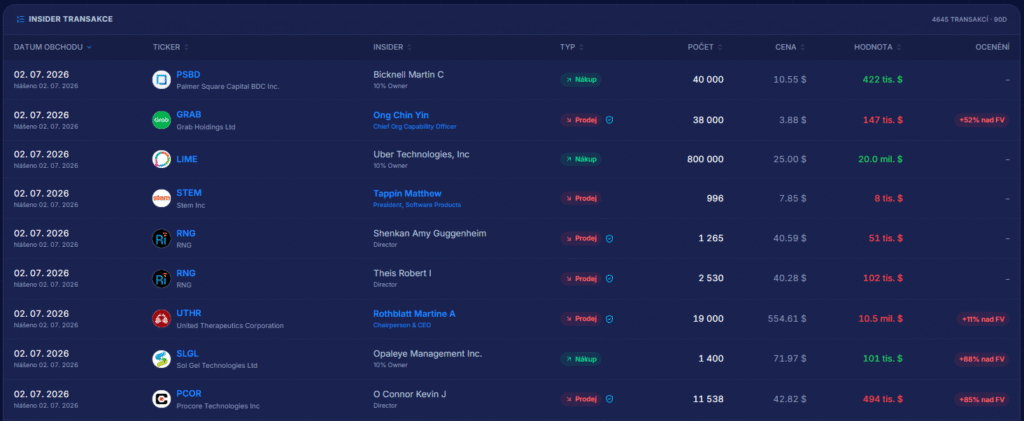Image resolution: width=1024 pixels, height=421 pixels.
Task: Sort by Insider column header
Action: click(392, 47)
